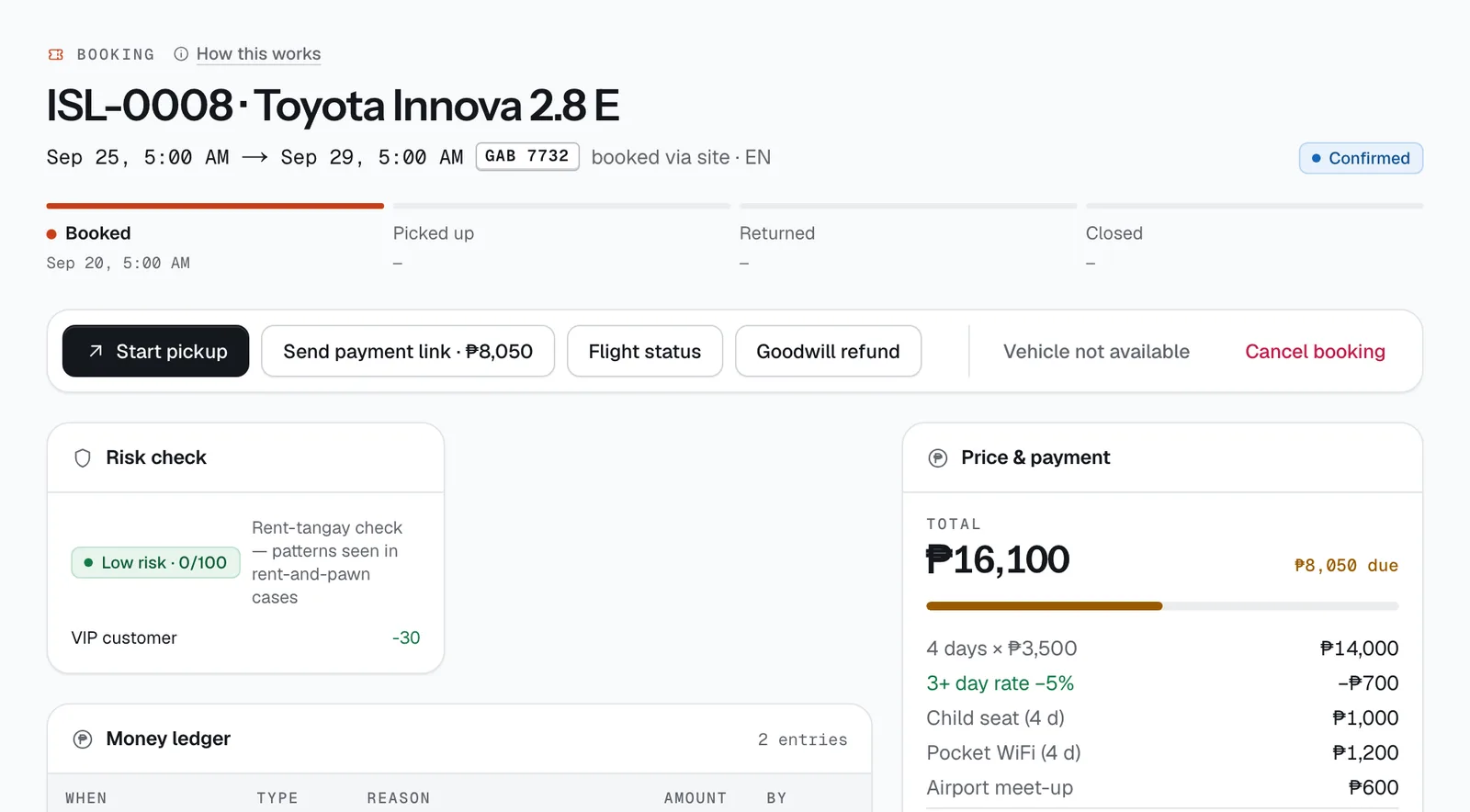
Task: Click the Airport meet-up line
Action: click(x=1162, y=788)
